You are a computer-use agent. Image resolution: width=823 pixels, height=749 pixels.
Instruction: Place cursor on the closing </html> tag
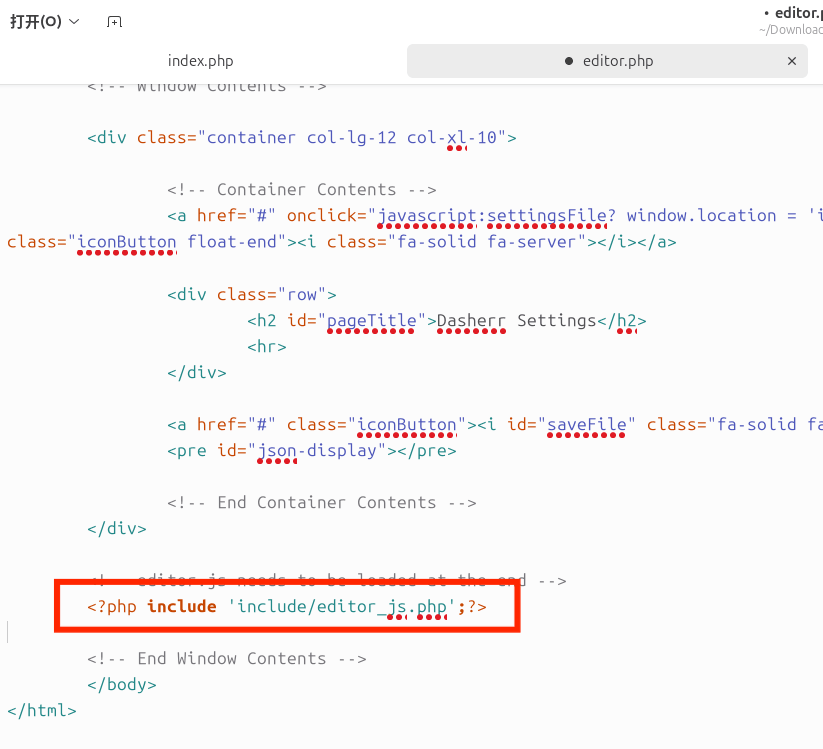tap(41, 710)
